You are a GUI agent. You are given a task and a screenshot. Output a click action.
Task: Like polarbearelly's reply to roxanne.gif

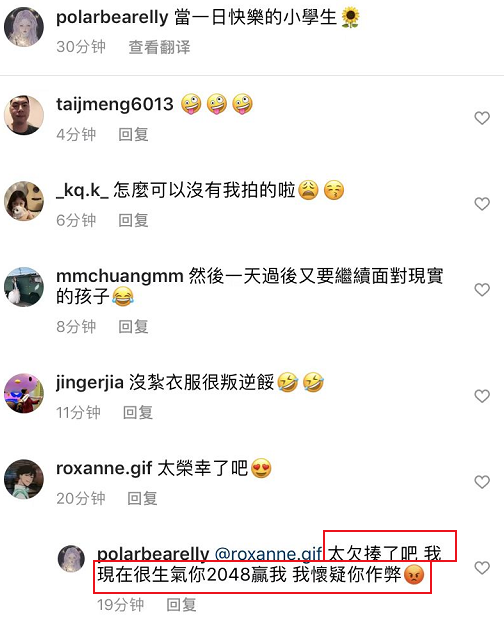[x=482, y=568]
